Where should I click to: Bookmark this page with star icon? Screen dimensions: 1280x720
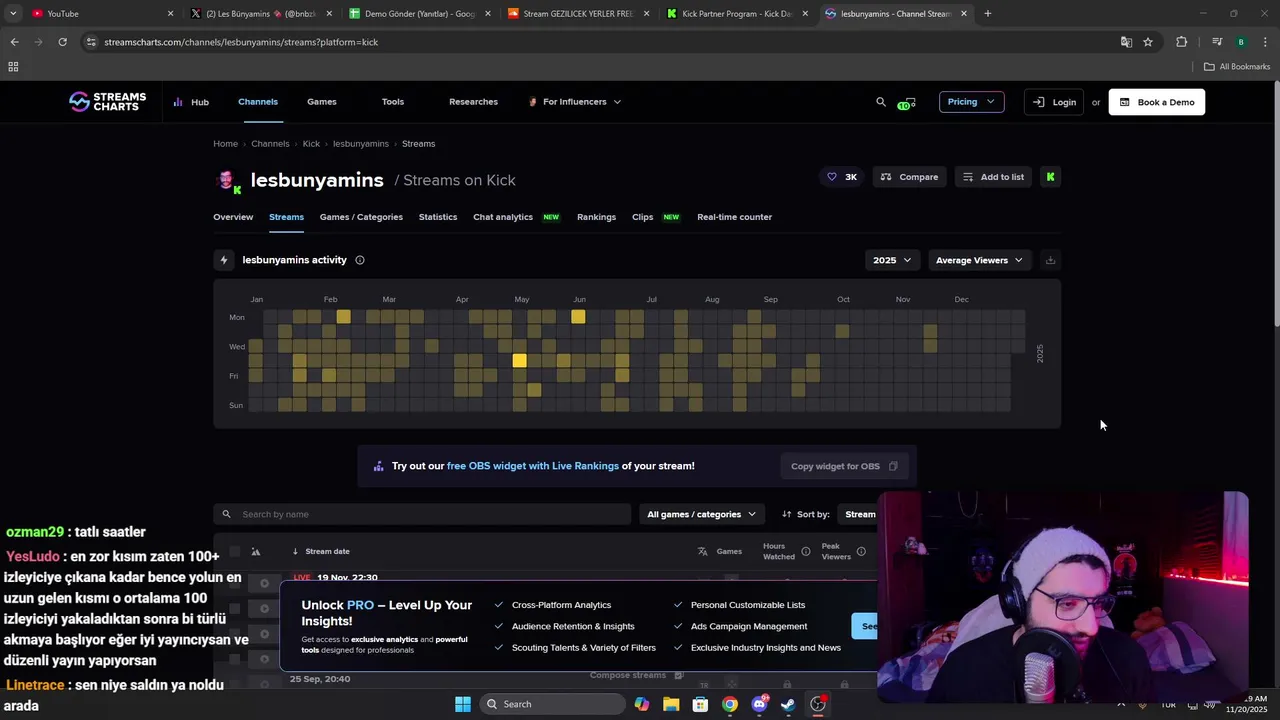(1148, 42)
